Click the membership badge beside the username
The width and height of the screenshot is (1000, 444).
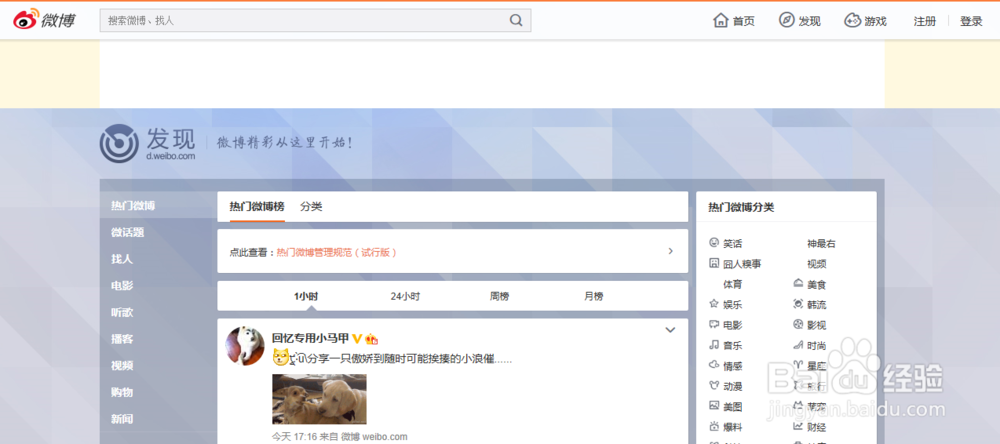click(372, 339)
